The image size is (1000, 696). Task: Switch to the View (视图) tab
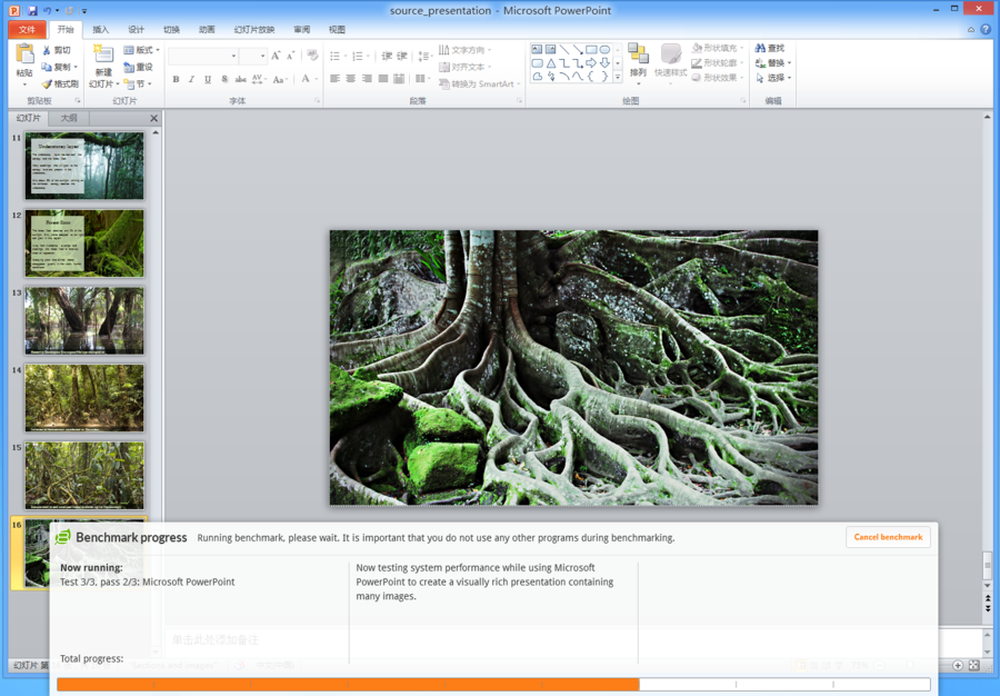pyautogui.click(x=337, y=29)
